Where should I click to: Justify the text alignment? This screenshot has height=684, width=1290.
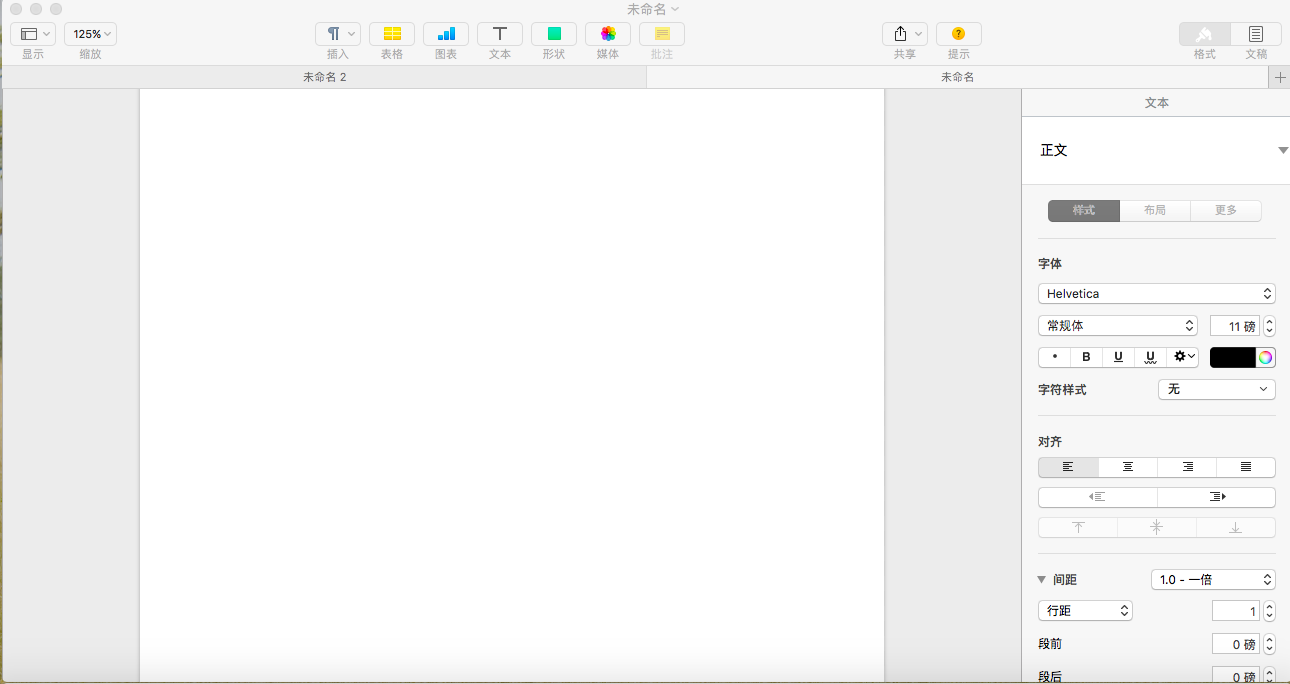click(x=1246, y=467)
